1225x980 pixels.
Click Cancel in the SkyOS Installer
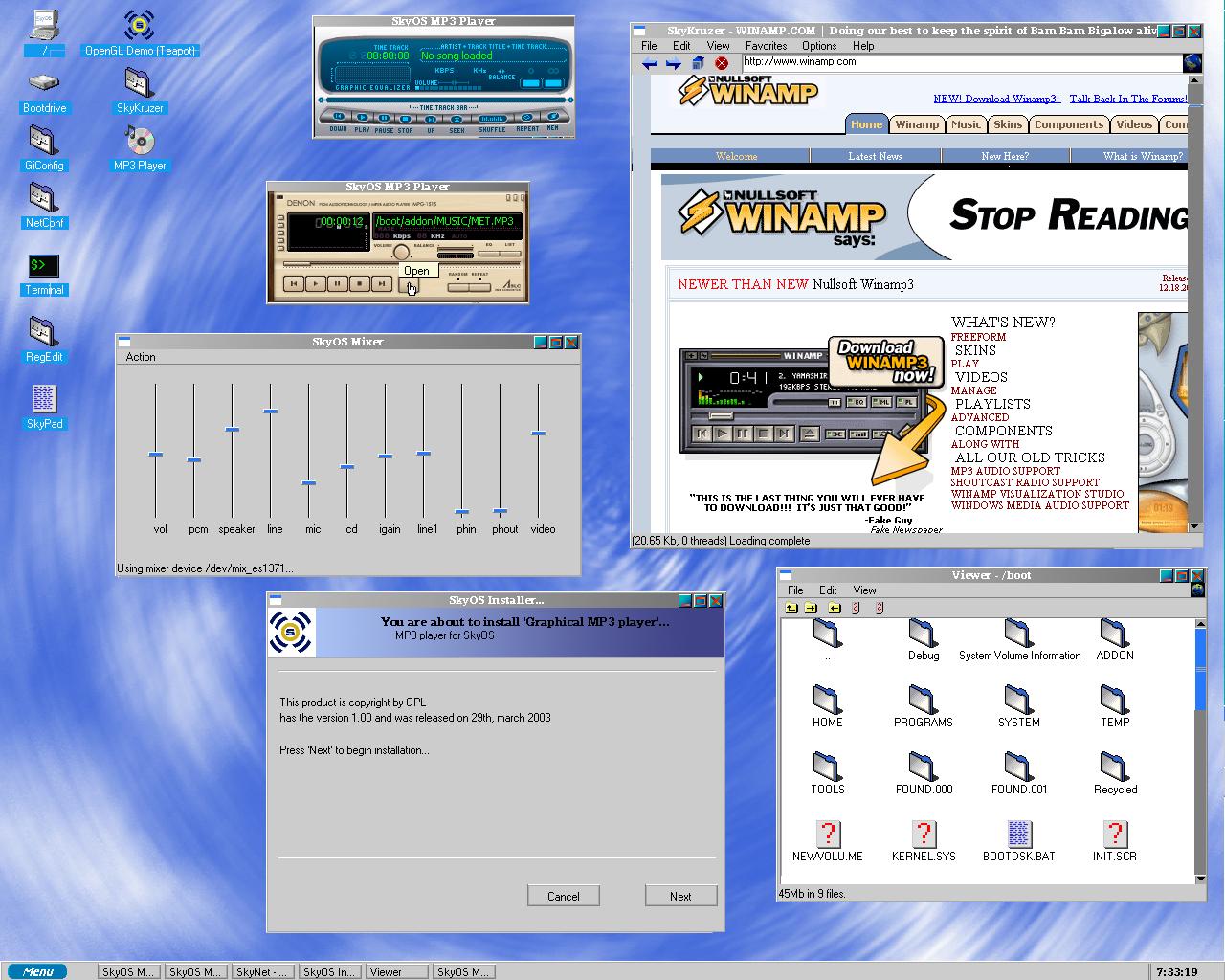tap(564, 896)
